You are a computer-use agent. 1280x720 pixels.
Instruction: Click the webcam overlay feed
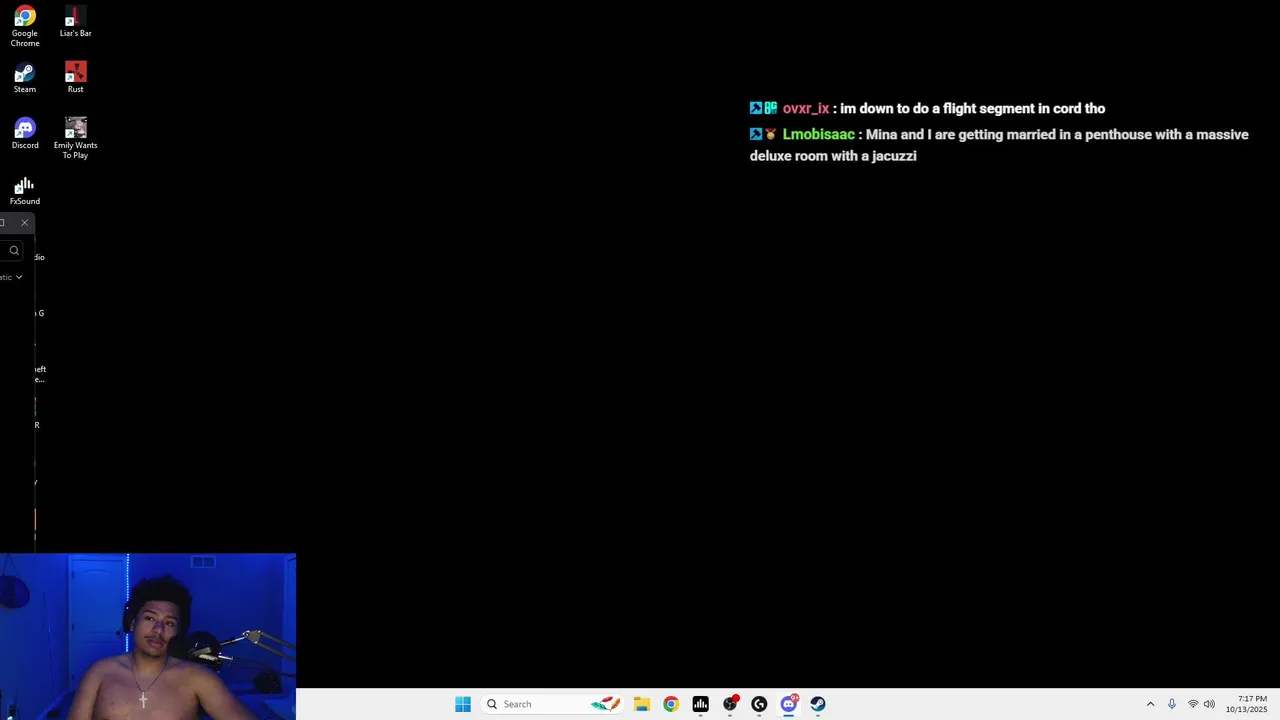click(x=148, y=636)
